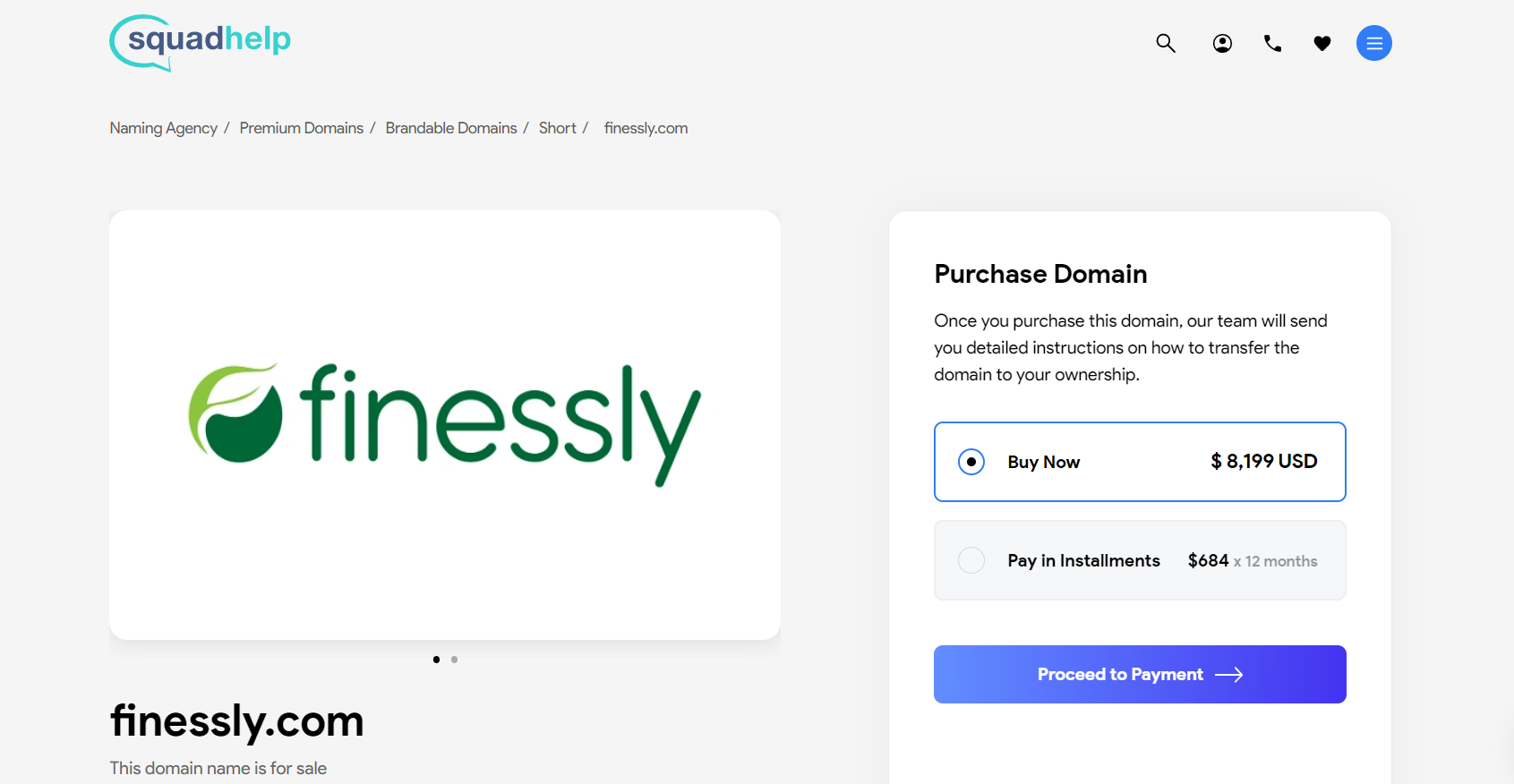Open the user account icon
Viewport: 1514px width, 784px height.
tap(1222, 43)
